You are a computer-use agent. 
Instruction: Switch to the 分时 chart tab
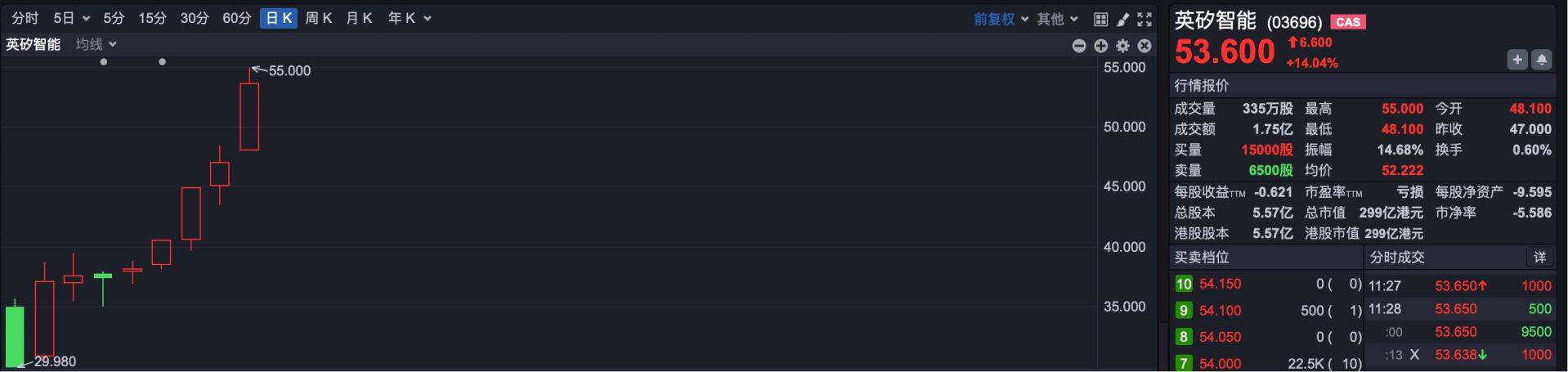tap(25, 18)
